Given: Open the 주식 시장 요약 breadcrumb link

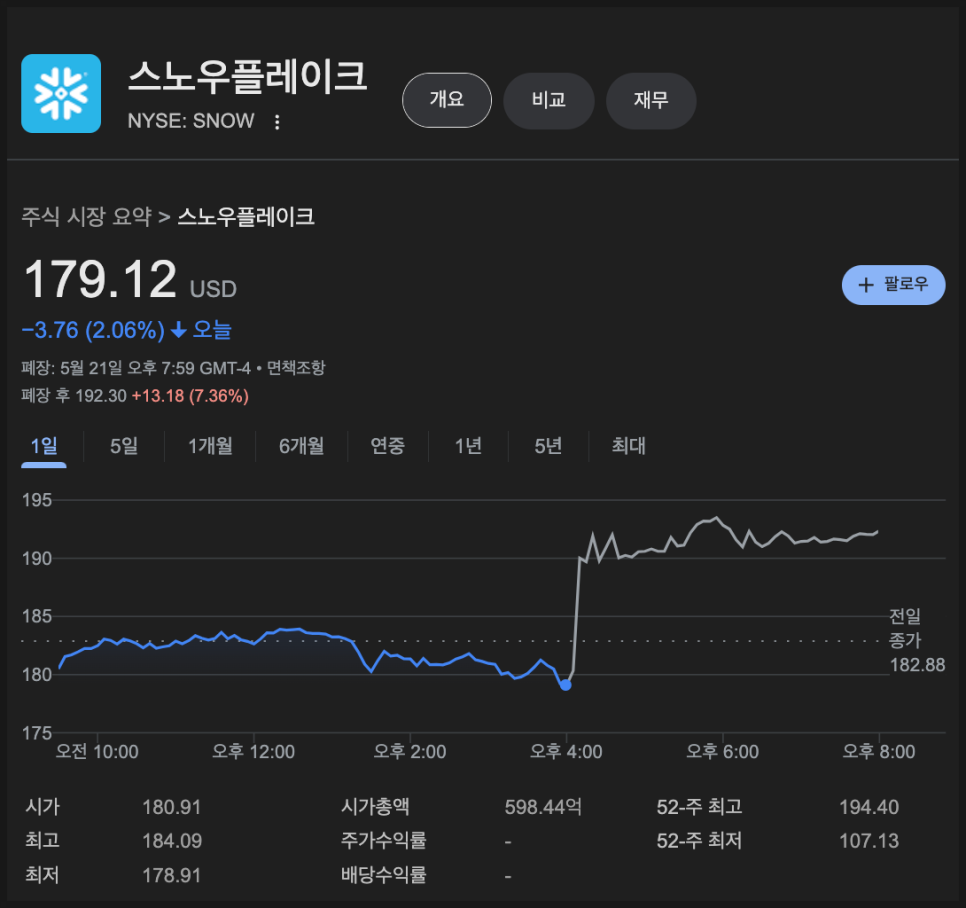Looking at the screenshot, I should pos(86,217).
